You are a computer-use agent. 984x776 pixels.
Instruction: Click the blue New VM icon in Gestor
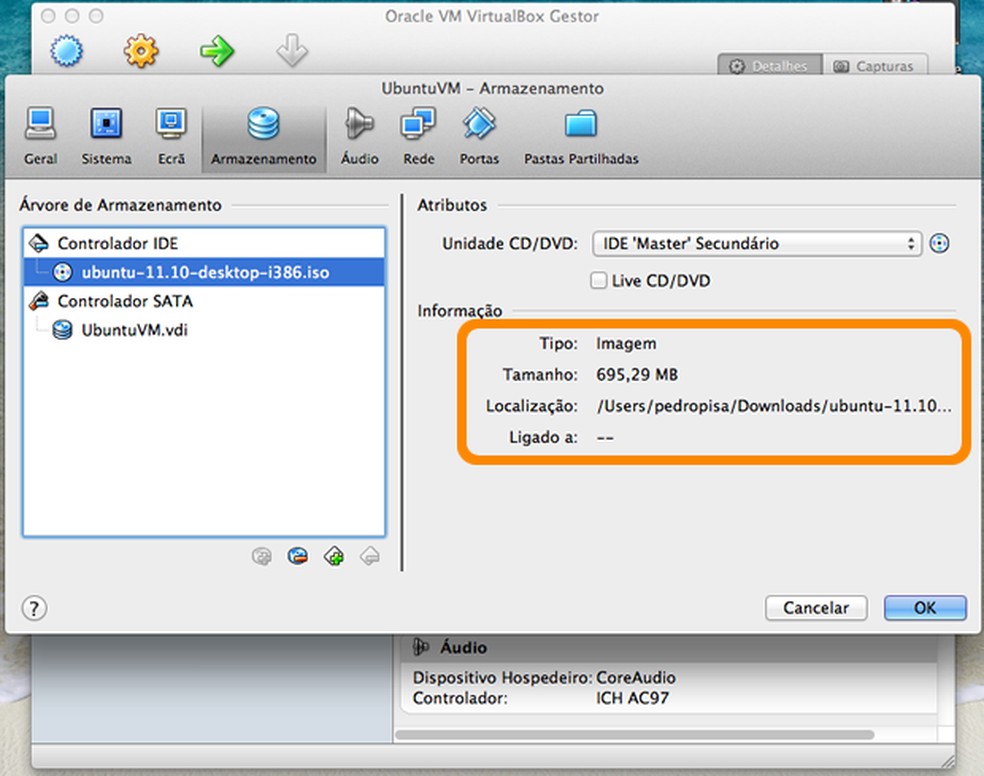(x=67, y=51)
